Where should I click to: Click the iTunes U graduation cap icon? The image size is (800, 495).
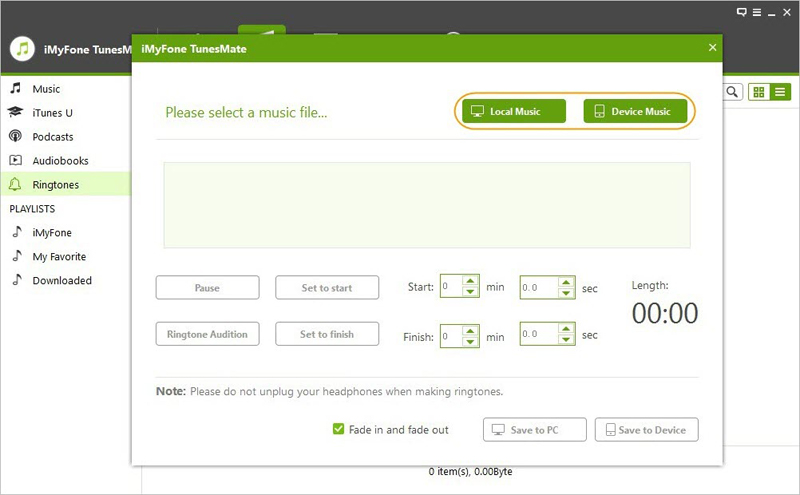[x=15, y=112]
